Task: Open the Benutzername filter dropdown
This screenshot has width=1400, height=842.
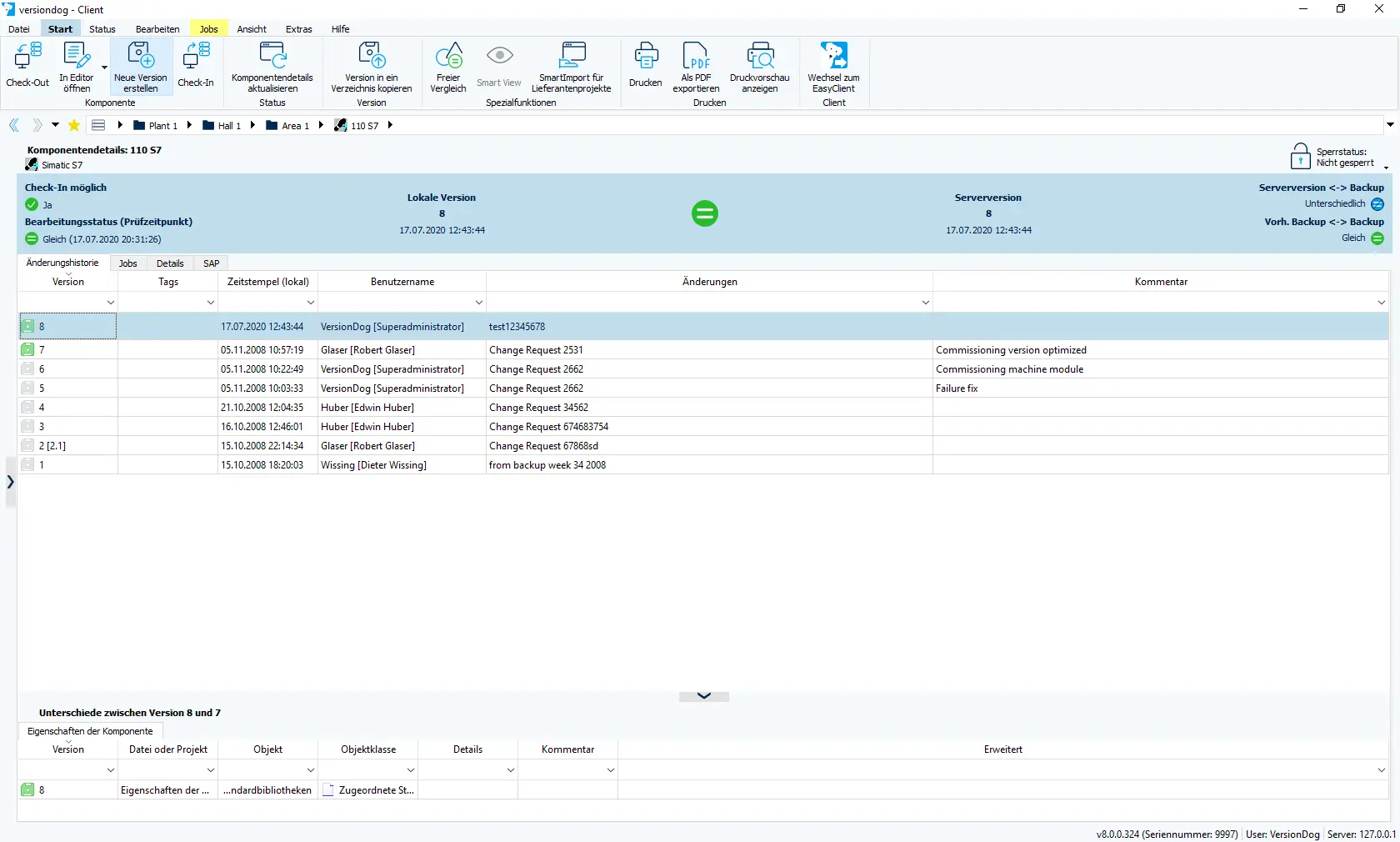Action: click(x=479, y=303)
